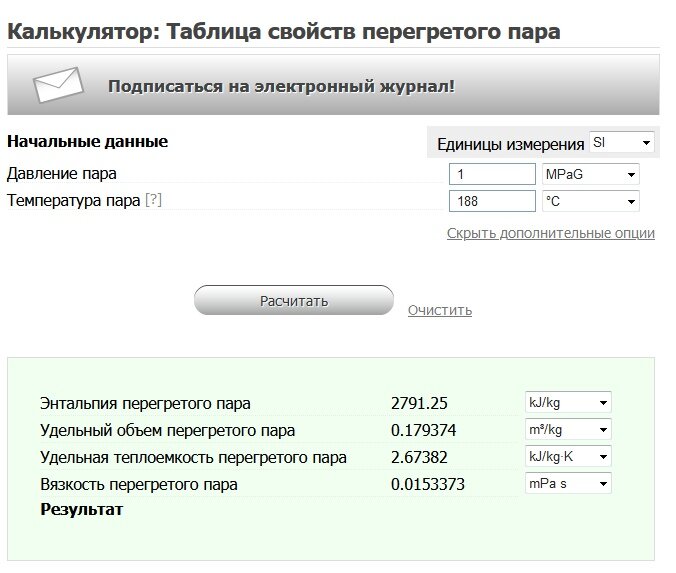Viewport: 676px width, 573px height.
Task: Click the [?] help icon near temperature
Action: [x=153, y=201]
